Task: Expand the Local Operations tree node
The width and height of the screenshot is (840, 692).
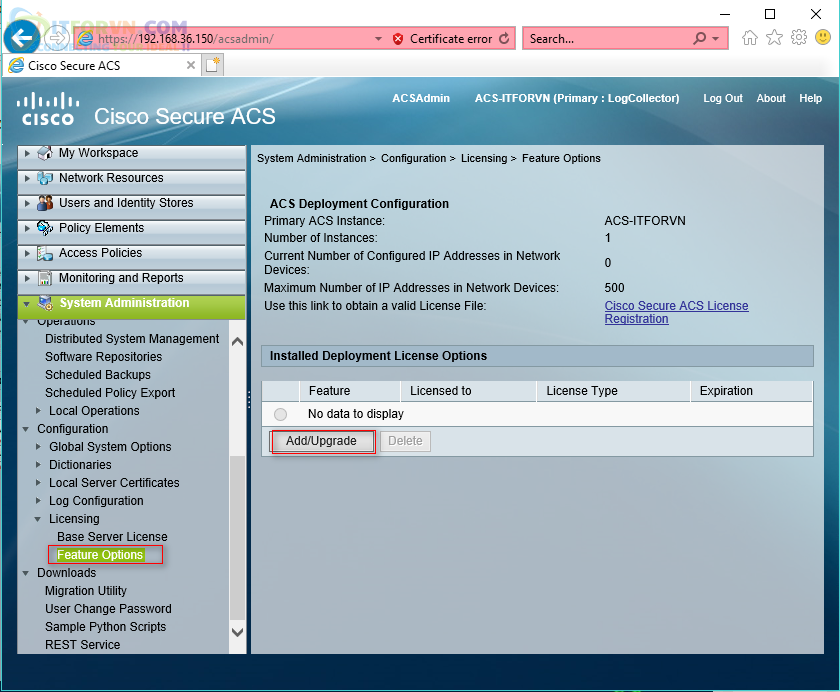Action: click(39, 411)
